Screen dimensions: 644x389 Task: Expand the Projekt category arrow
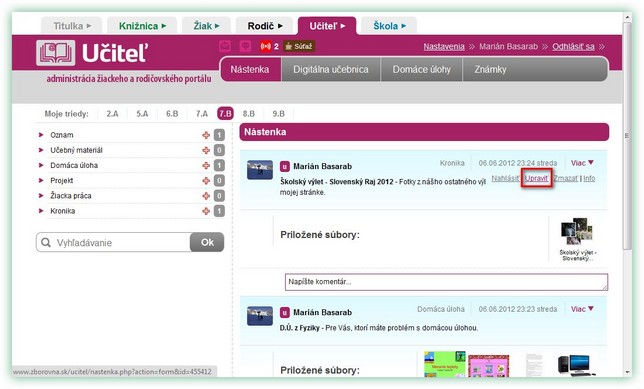pyautogui.click(x=41, y=181)
